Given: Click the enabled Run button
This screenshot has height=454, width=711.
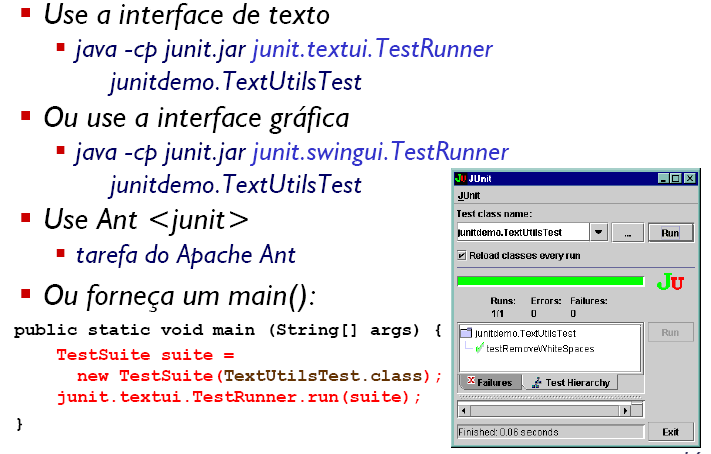Looking at the screenshot, I should 670,233.
